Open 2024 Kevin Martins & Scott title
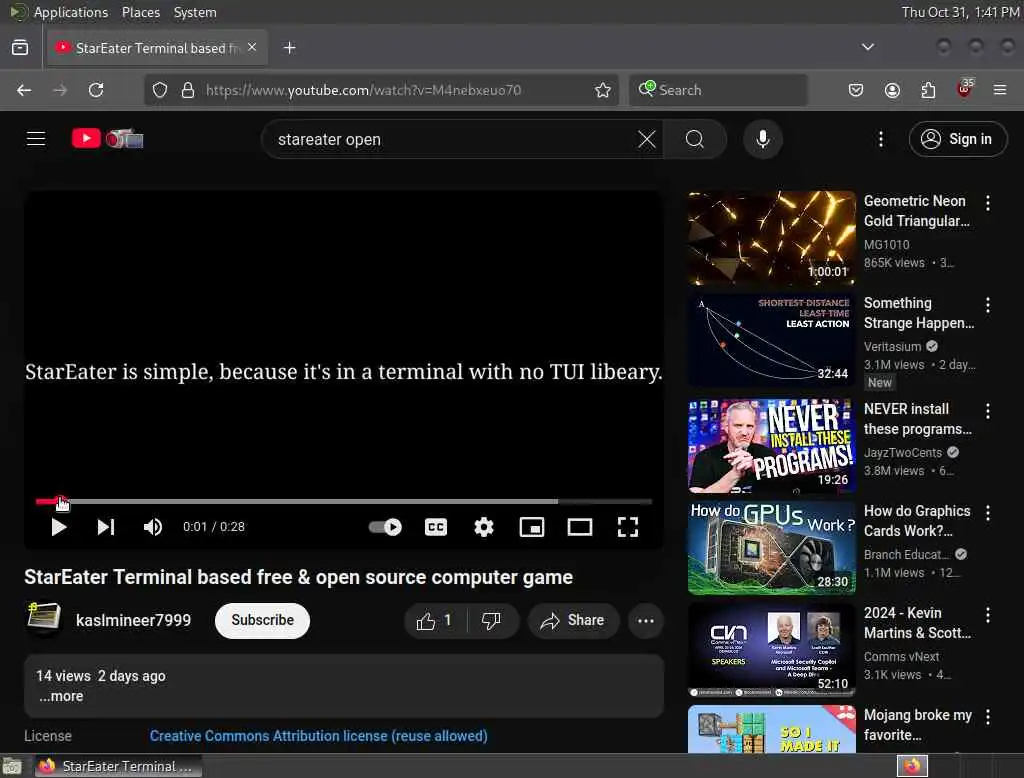This screenshot has width=1024, height=778. click(917, 623)
